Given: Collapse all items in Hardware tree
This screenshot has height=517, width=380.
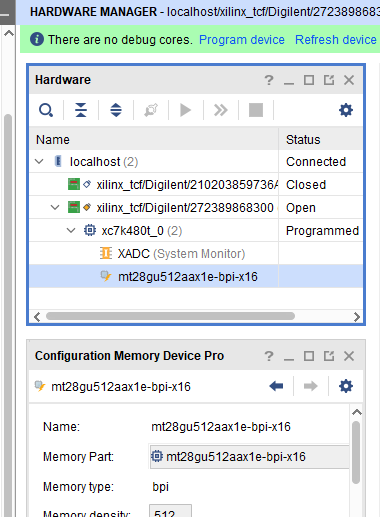Looking at the screenshot, I should click(x=81, y=110).
